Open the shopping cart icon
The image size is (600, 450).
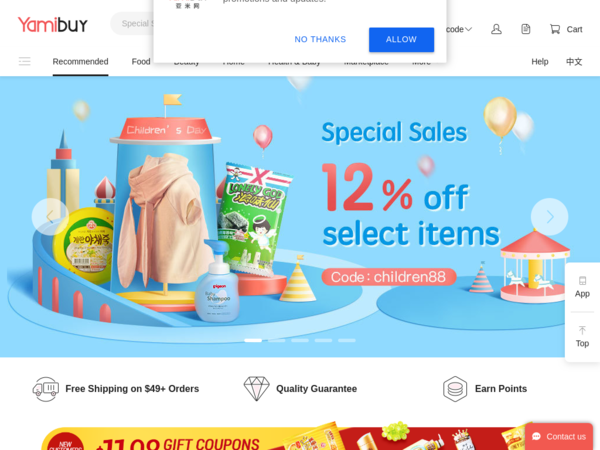tap(555, 29)
